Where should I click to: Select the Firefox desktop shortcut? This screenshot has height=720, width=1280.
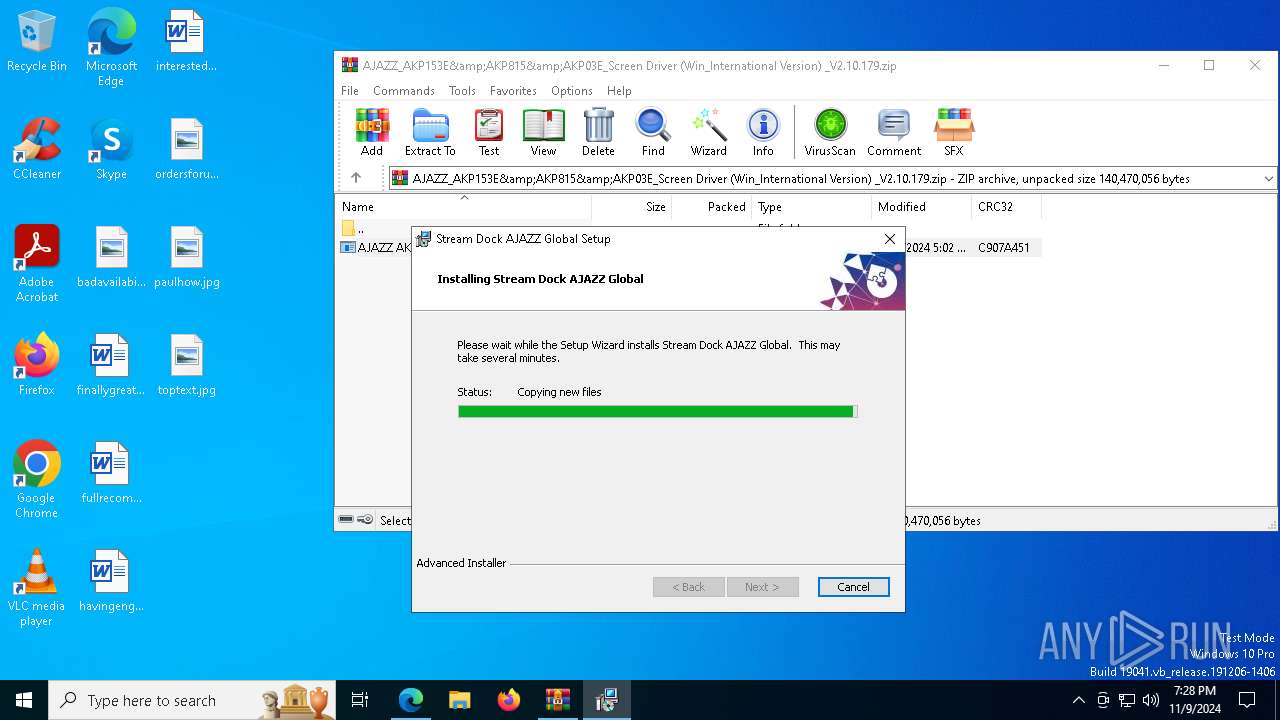tap(37, 364)
